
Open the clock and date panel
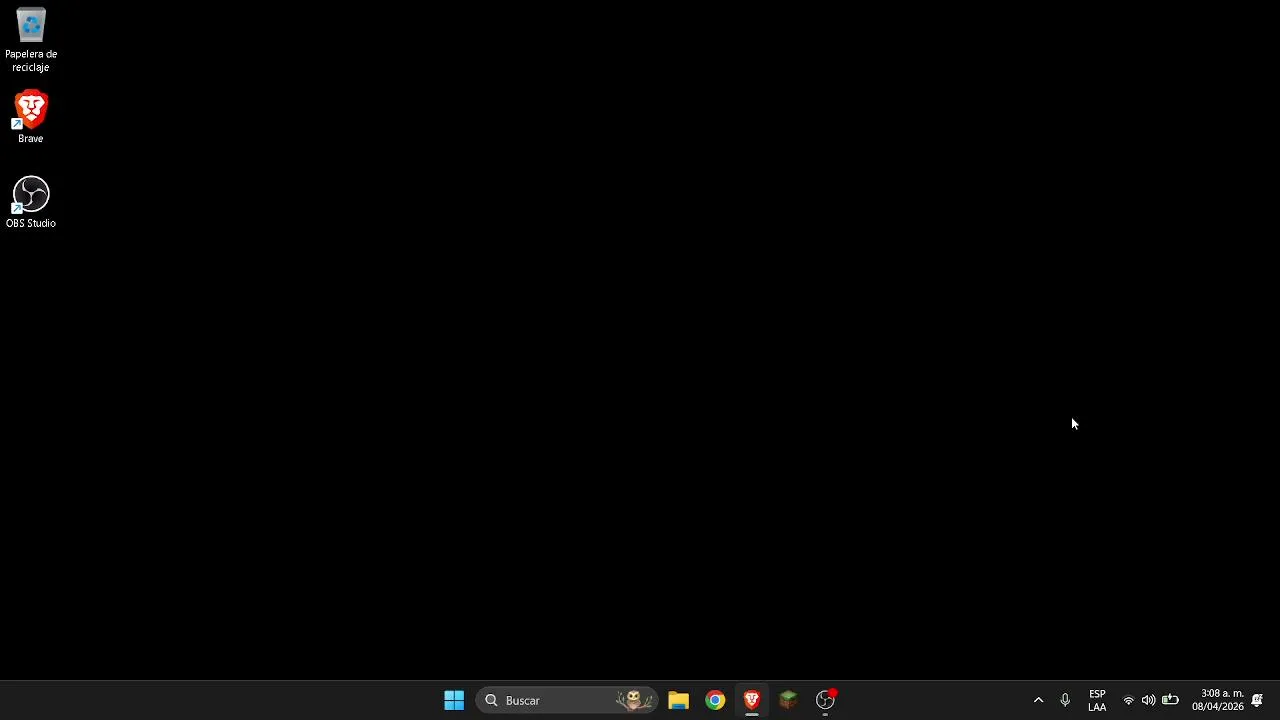tap(1218, 700)
